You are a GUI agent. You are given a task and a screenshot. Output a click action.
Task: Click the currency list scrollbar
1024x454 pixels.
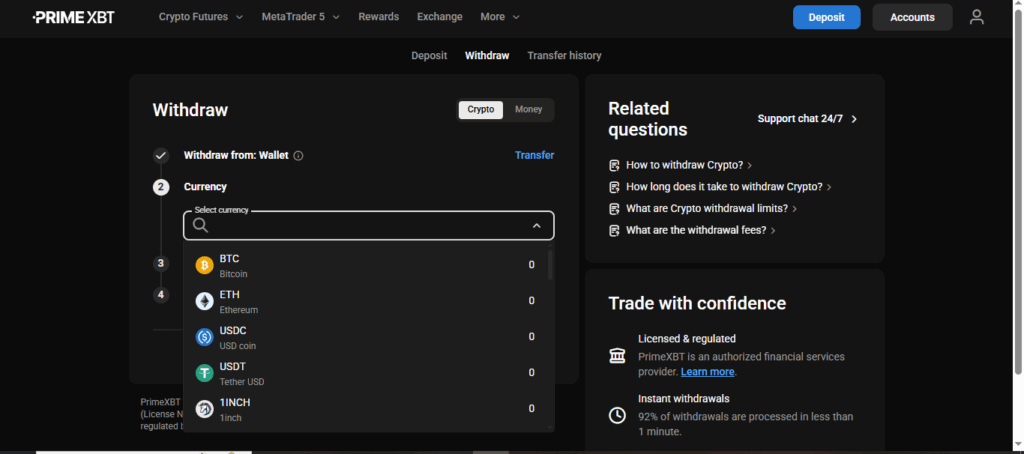550,265
